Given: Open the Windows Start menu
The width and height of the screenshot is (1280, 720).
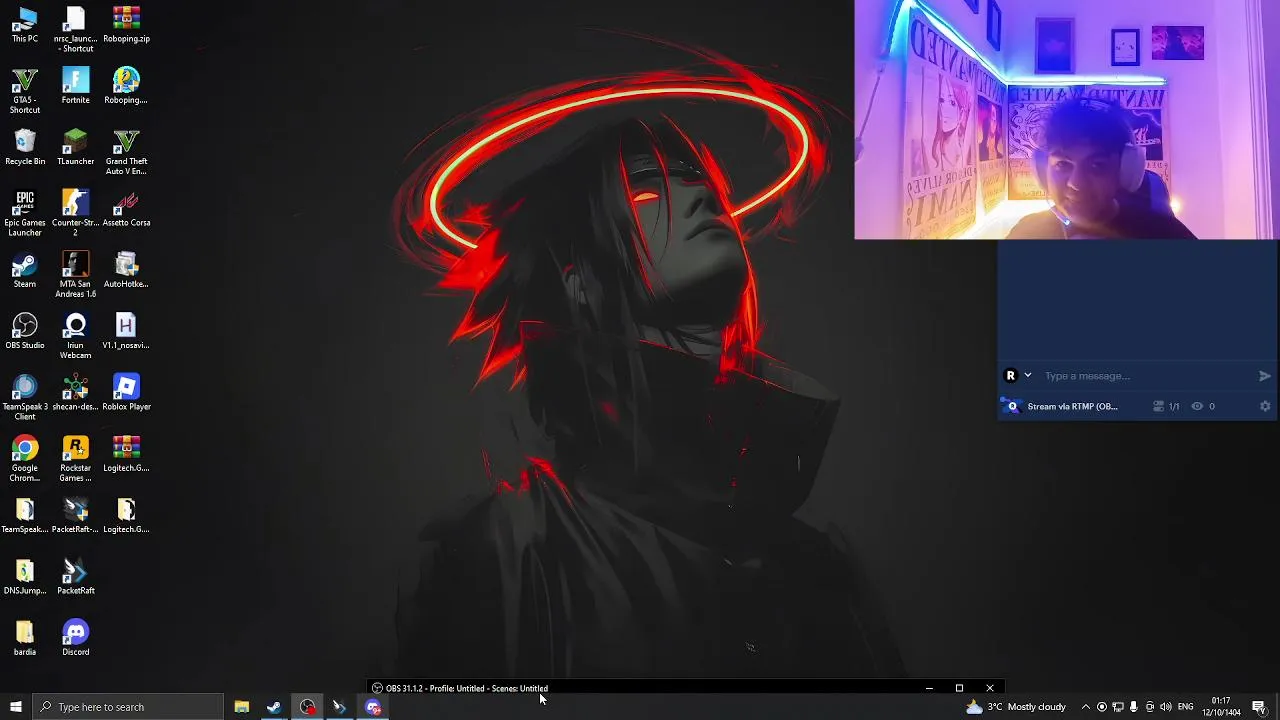Looking at the screenshot, I should pos(15,707).
